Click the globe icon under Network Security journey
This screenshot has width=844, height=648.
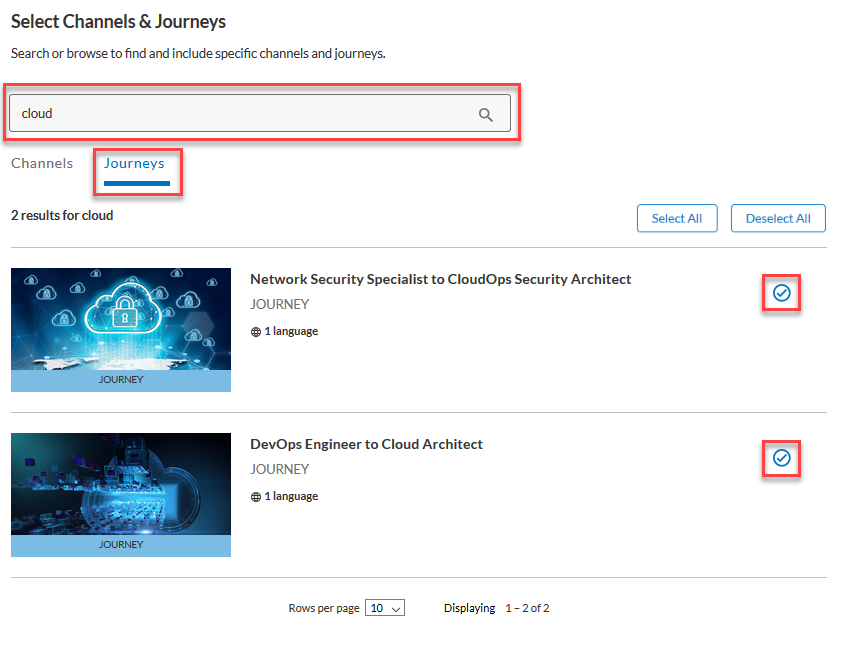256,332
